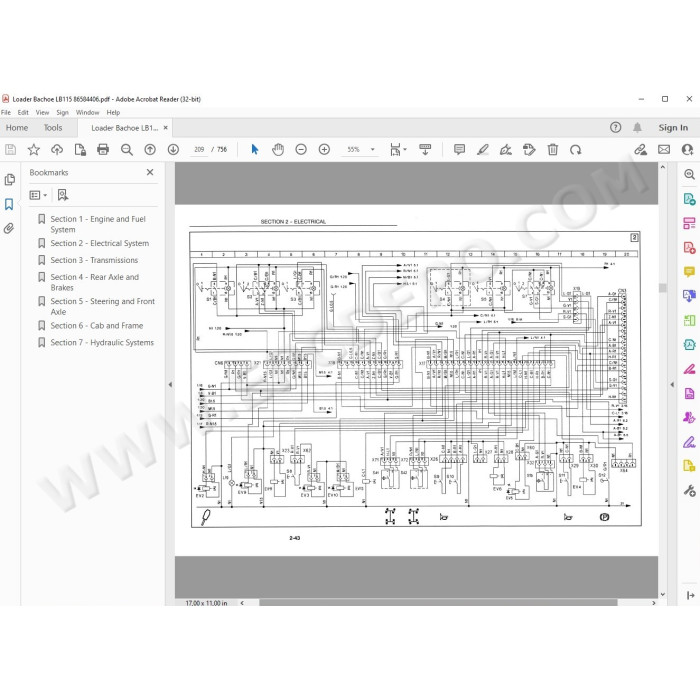Close the Bookmarks panel
700x700 pixels.
[150, 172]
